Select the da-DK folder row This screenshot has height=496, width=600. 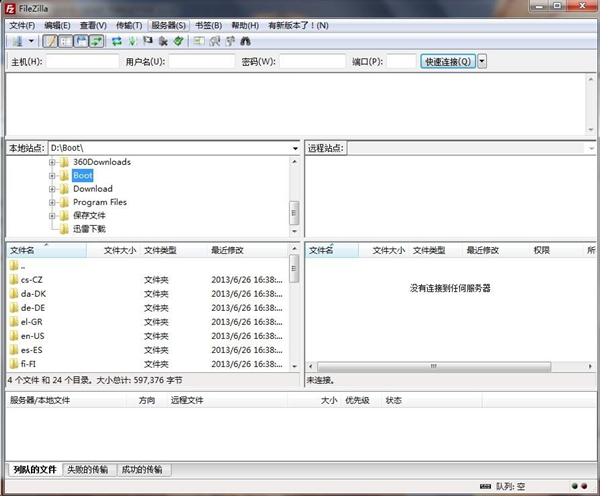point(147,294)
